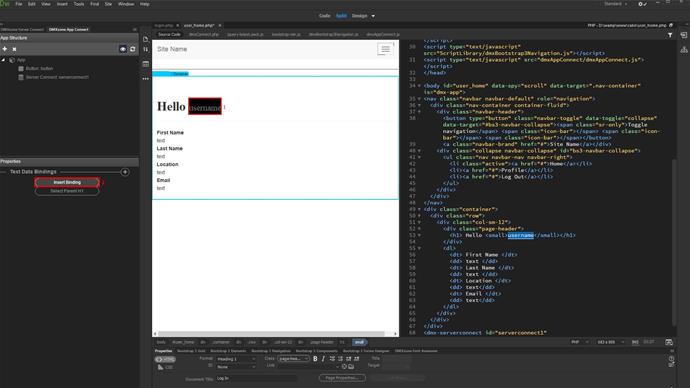The image size is (690, 388).
Task: Select the Server Connect serverconnect1 tree item
Action: coord(57,77)
